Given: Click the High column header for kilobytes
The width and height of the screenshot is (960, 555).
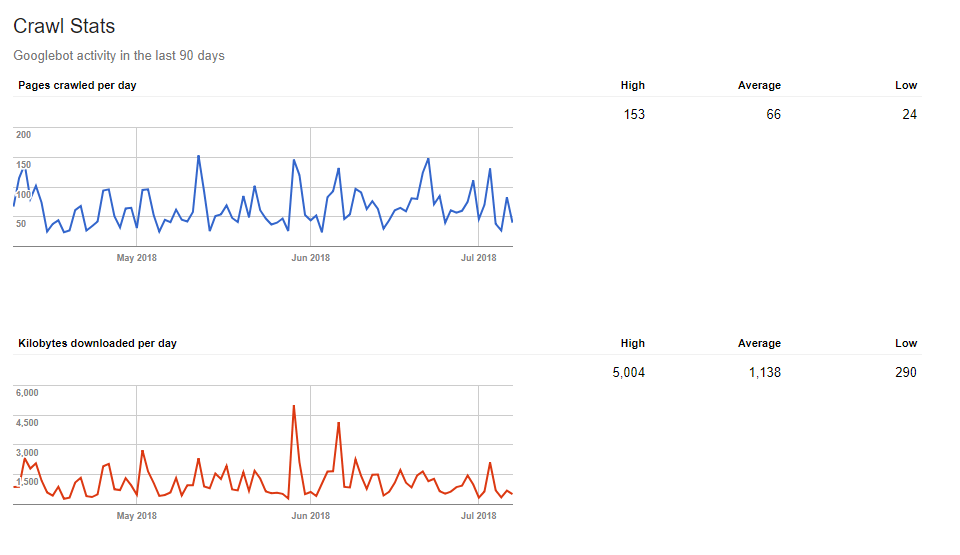Looking at the screenshot, I should [x=632, y=343].
